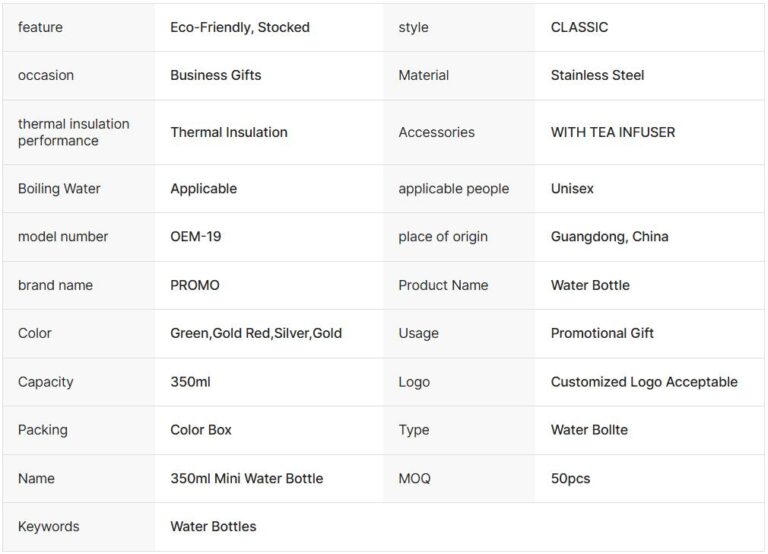Click 'Customized Logo Acceptable' text
This screenshot has height=554, width=768.
(x=644, y=382)
